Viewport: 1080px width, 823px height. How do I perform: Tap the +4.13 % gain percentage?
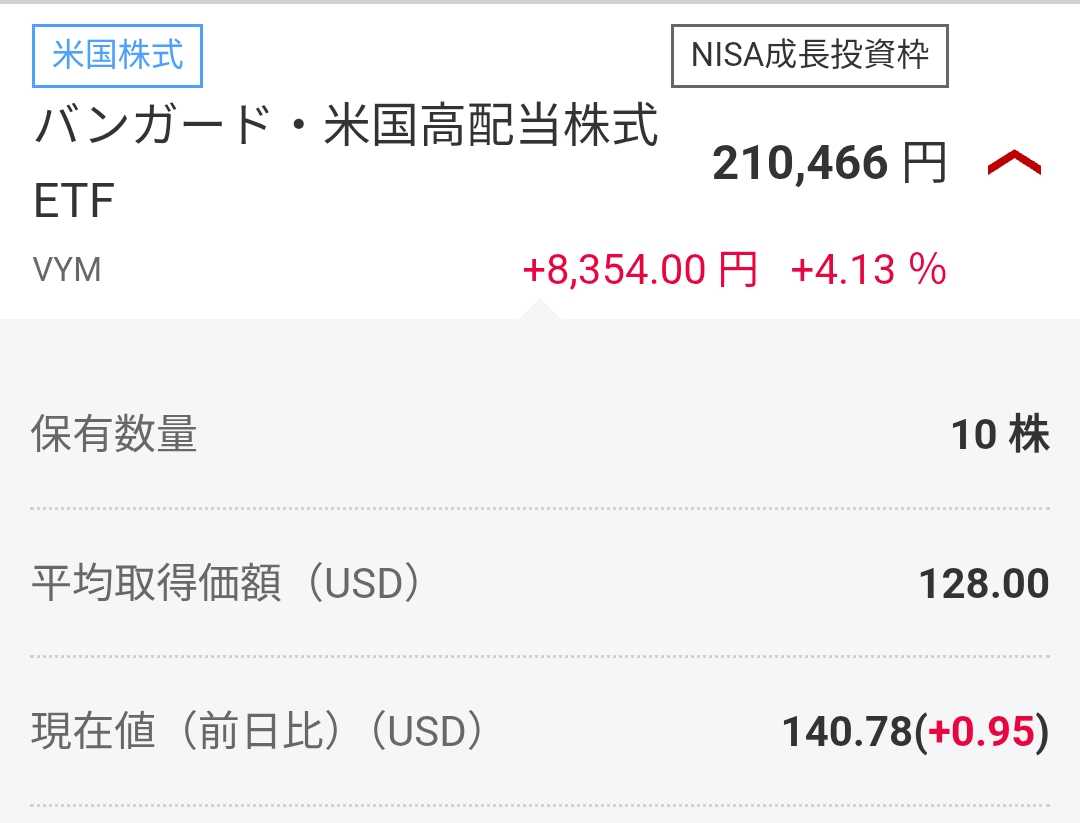click(868, 270)
